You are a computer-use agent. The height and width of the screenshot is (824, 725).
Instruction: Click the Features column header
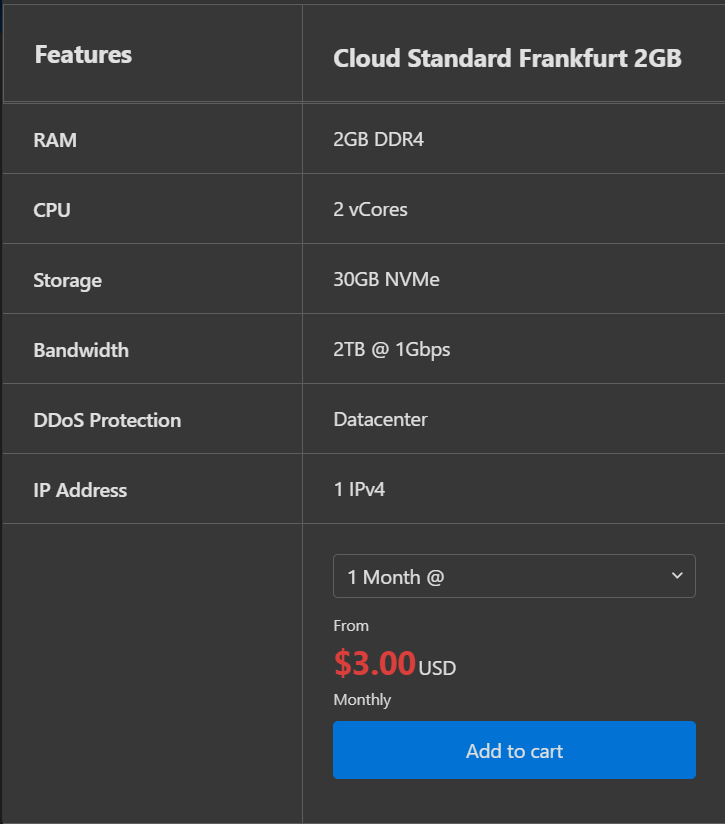[83, 55]
